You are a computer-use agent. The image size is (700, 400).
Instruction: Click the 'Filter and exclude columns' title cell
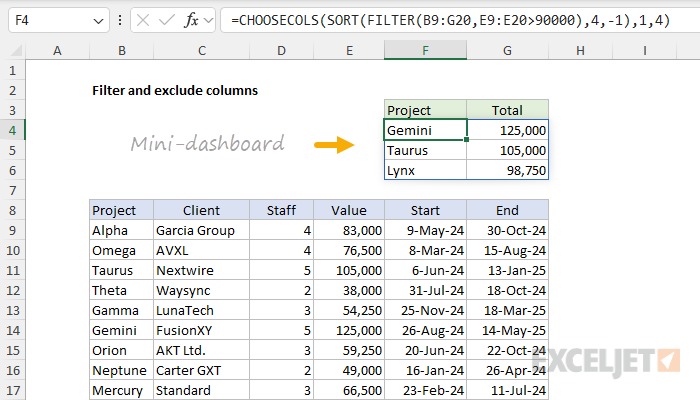click(175, 91)
